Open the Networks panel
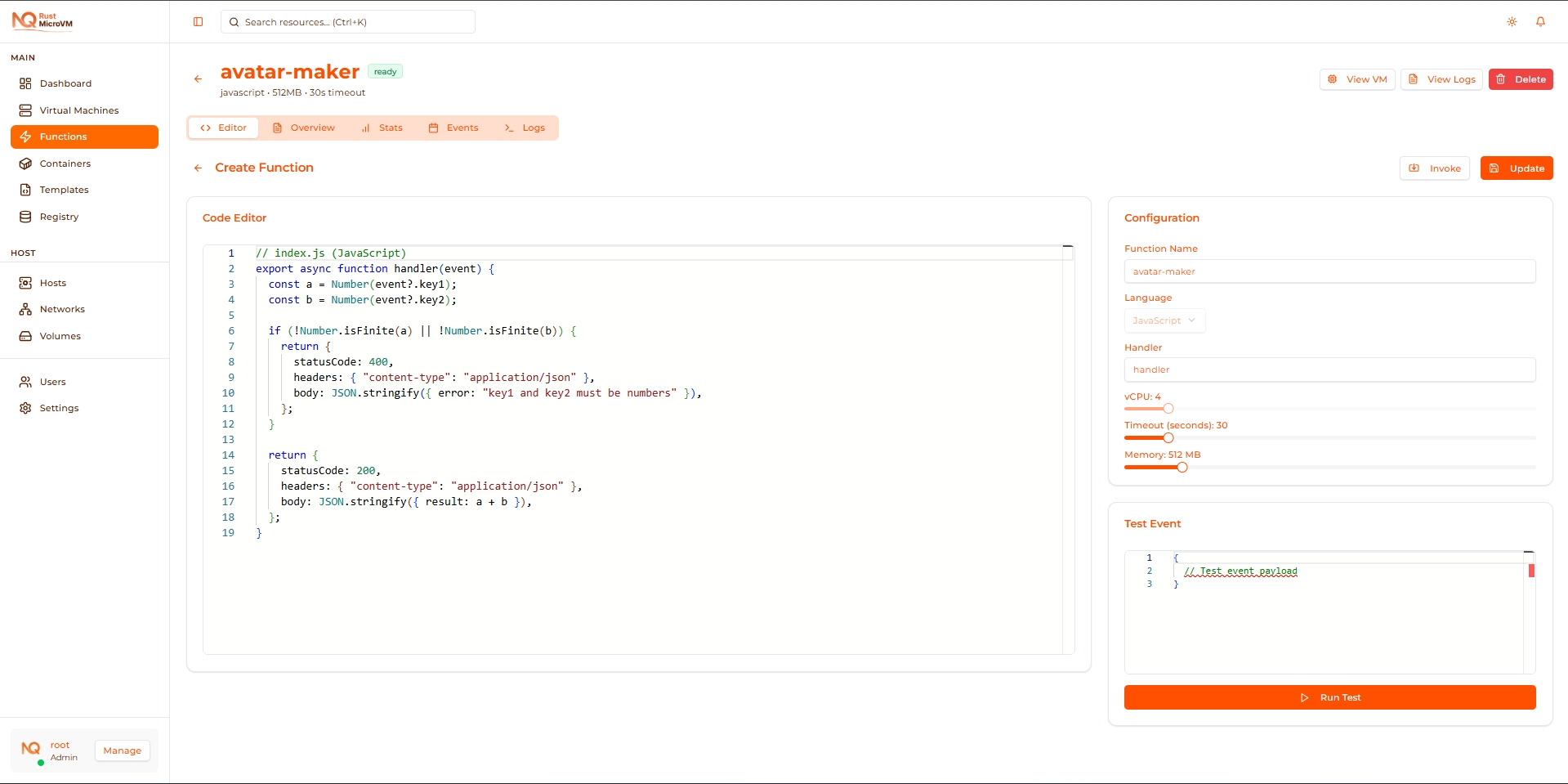This screenshot has width=1568, height=784. pos(63,309)
